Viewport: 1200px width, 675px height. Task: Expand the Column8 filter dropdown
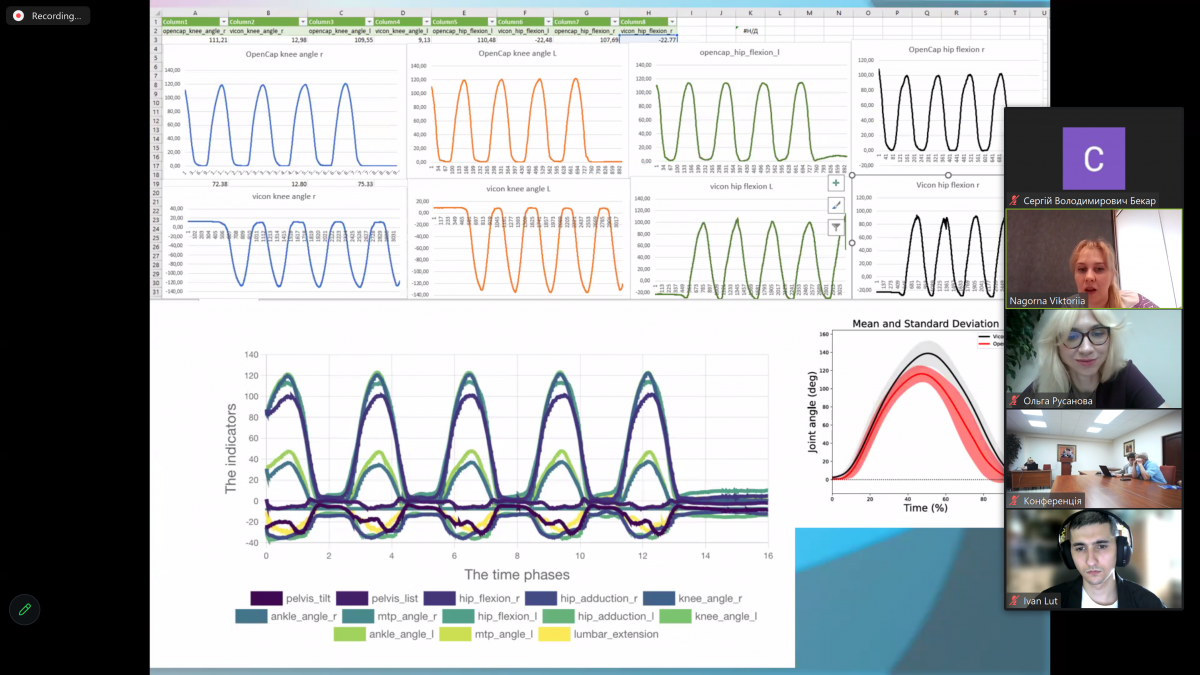(x=672, y=21)
